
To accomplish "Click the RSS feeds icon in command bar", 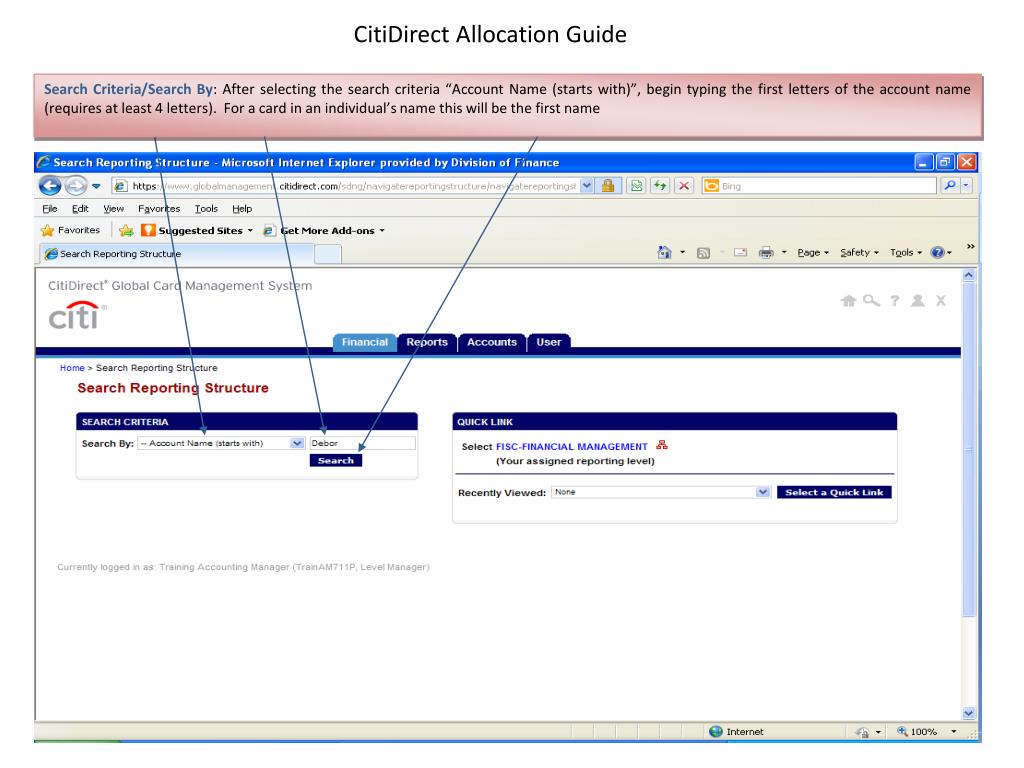I will [703, 253].
